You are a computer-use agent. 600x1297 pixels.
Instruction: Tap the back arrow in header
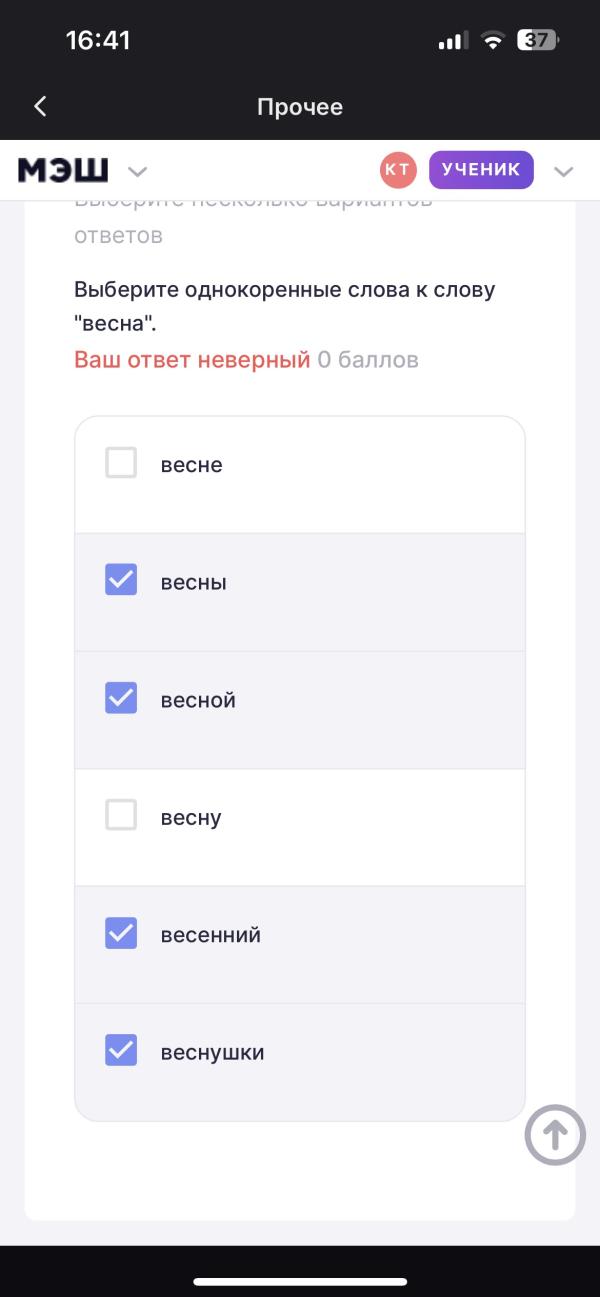coord(40,107)
